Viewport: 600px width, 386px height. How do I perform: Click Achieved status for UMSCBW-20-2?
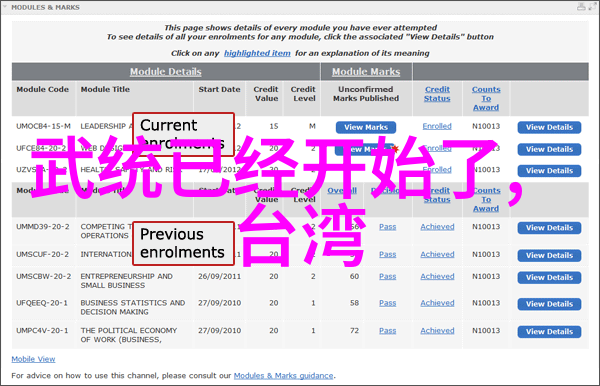click(437, 276)
